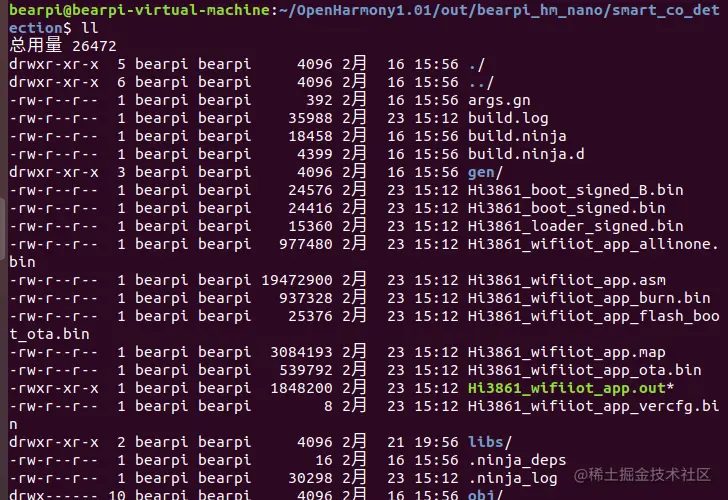
Task: Click the build.ninja file entry
Action: [517, 136]
